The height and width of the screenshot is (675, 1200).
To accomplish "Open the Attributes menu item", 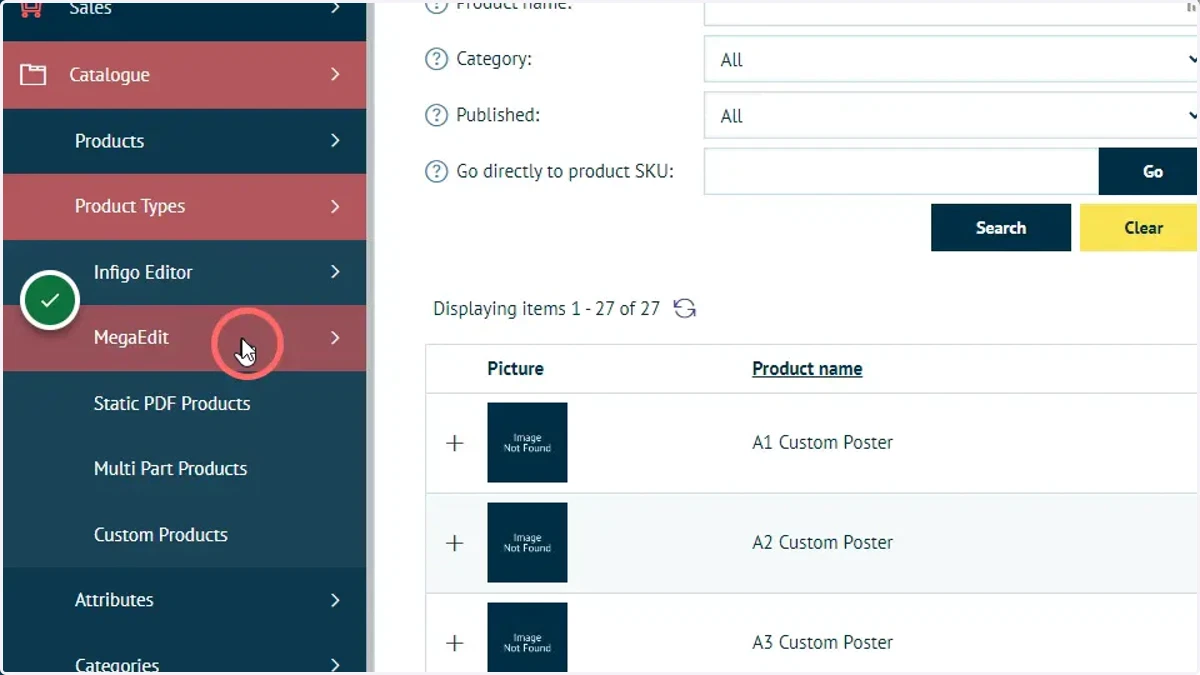I will click(x=185, y=600).
